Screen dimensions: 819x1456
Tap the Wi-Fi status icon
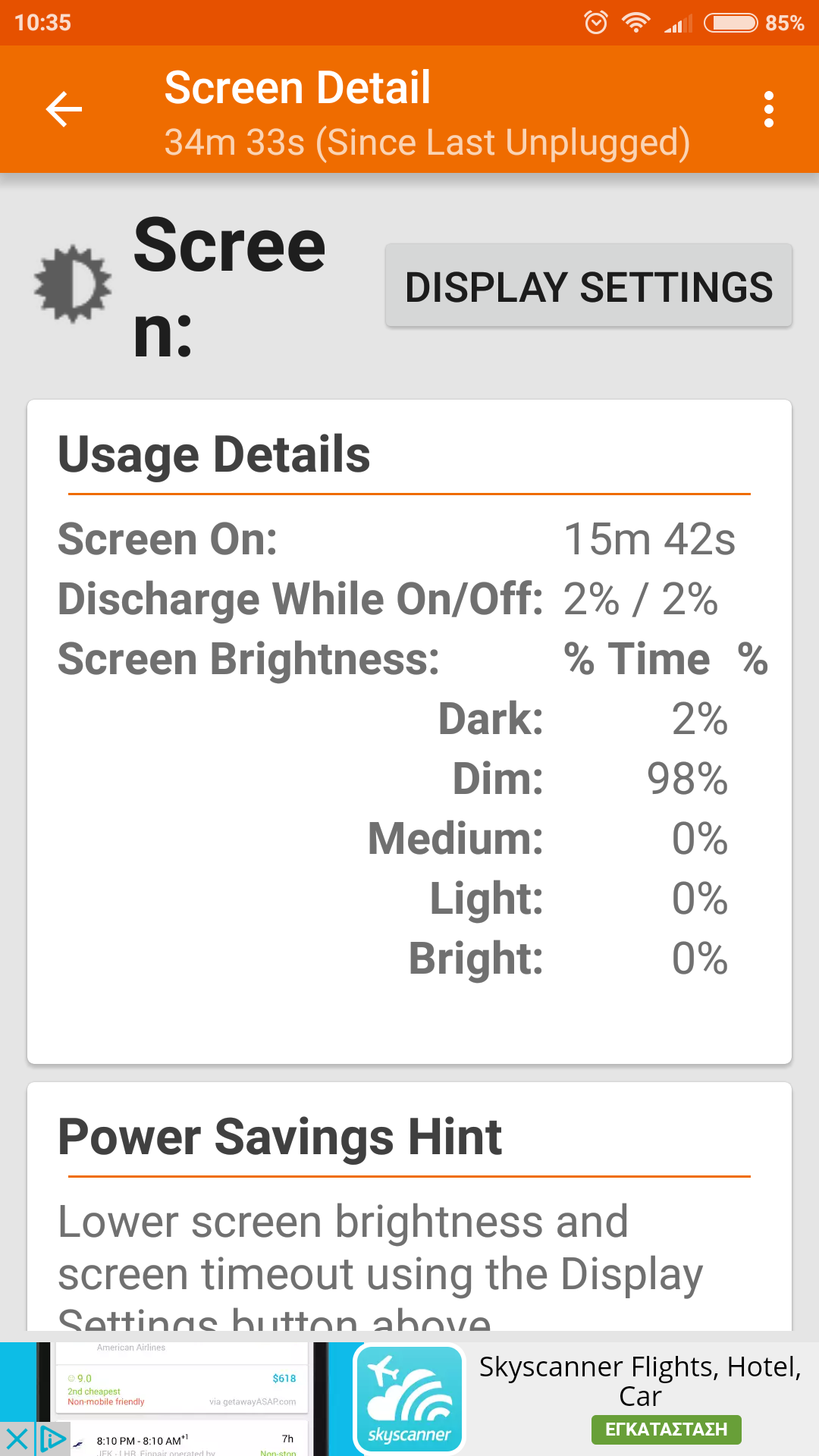pyautogui.click(x=635, y=23)
